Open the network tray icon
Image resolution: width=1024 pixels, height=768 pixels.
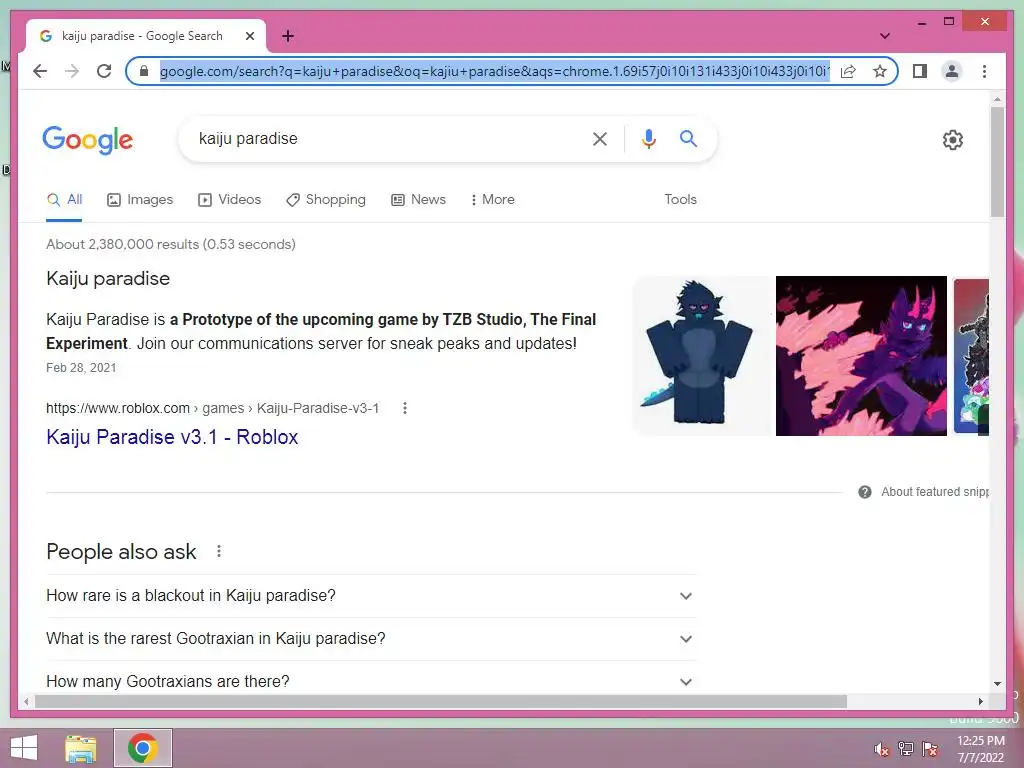(x=906, y=749)
